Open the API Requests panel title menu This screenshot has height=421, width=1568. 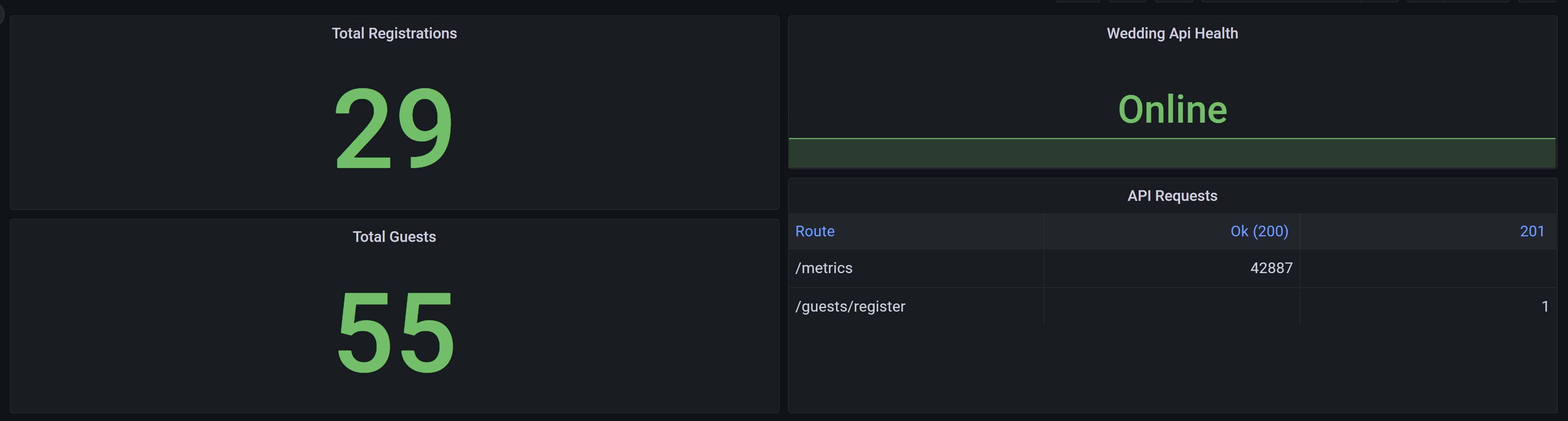pyautogui.click(x=1172, y=196)
